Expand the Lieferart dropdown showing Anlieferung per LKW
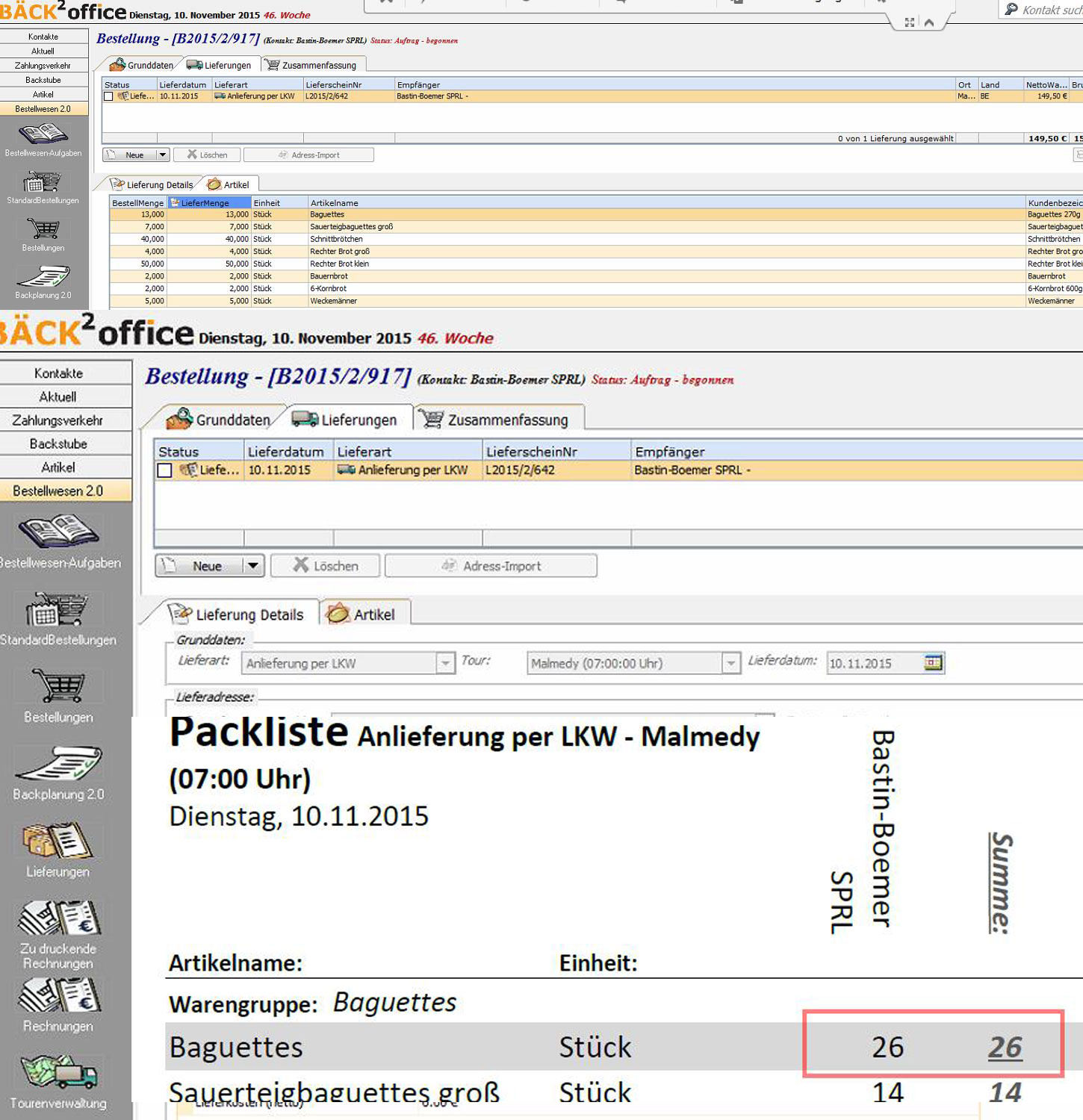This screenshot has width=1083, height=1120. 445,663
